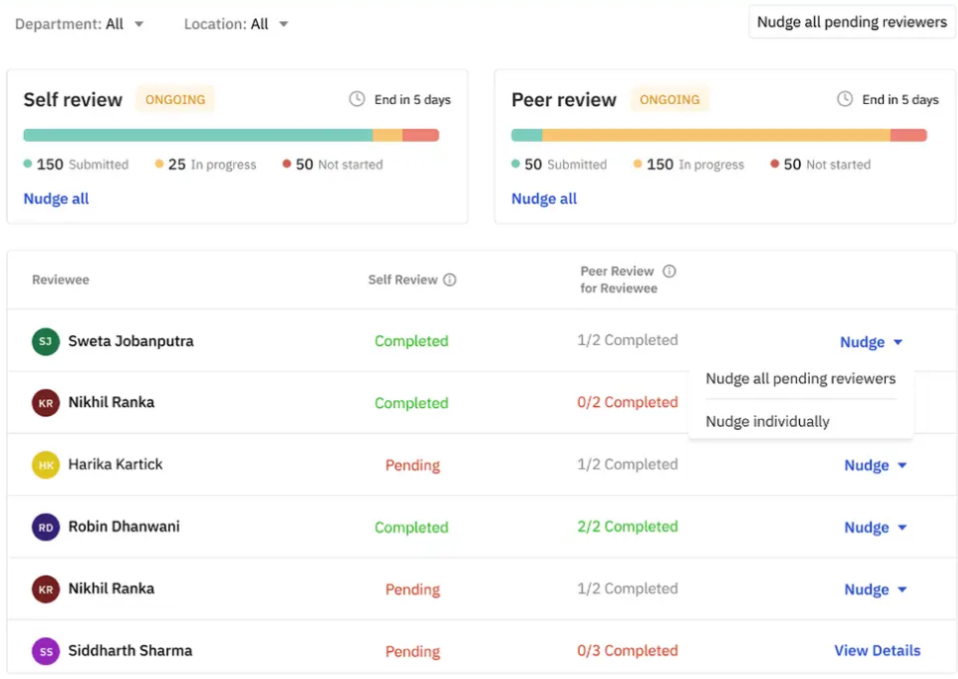Click the 150 Submitted self review count

click(x=76, y=164)
